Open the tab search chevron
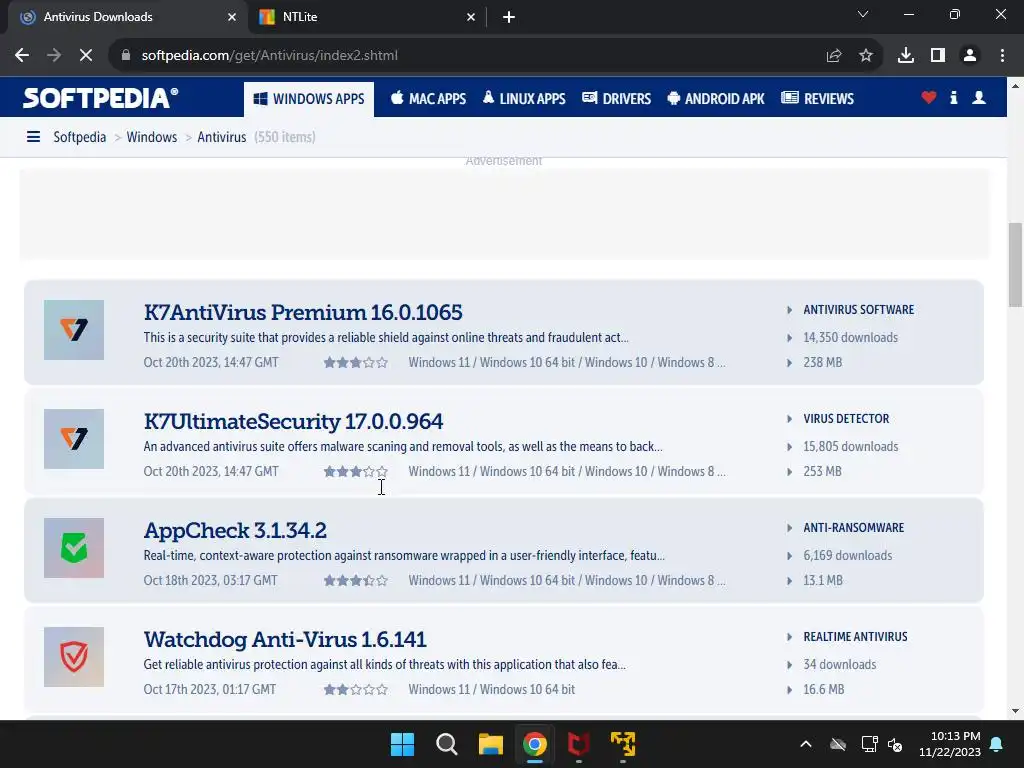Viewport: 1024px width, 768px height. pyautogui.click(x=863, y=14)
